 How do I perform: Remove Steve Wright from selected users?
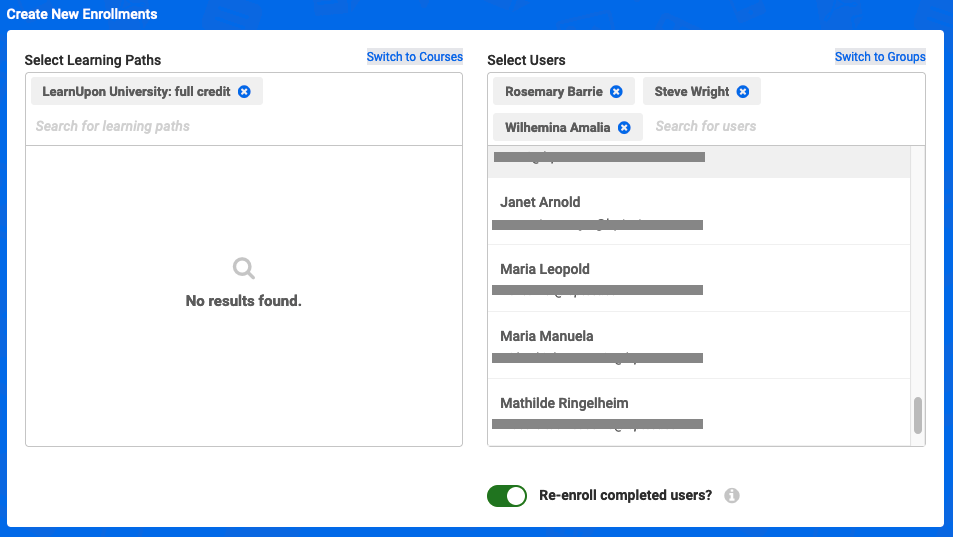click(743, 92)
